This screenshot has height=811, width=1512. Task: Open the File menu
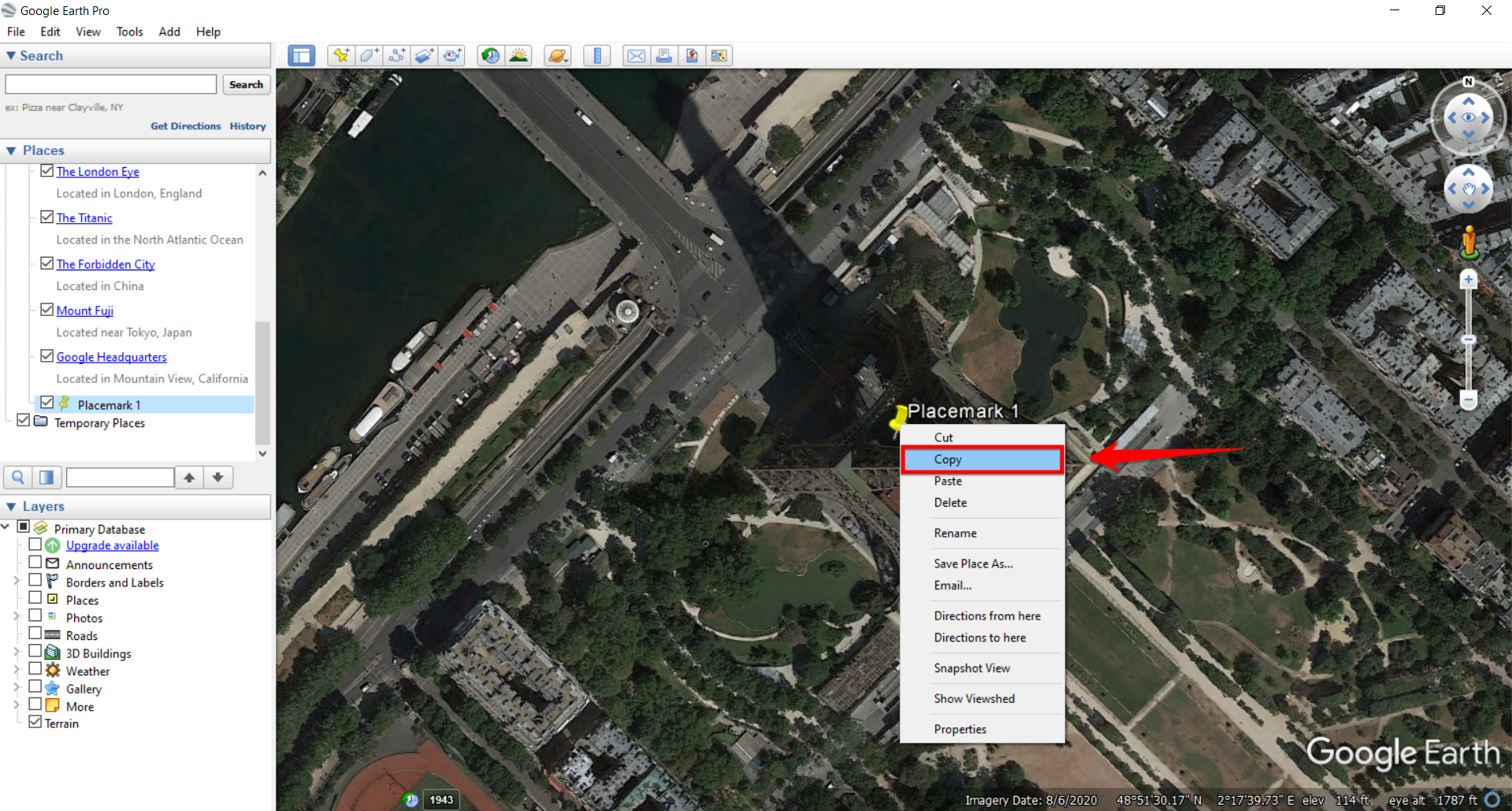[16, 32]
